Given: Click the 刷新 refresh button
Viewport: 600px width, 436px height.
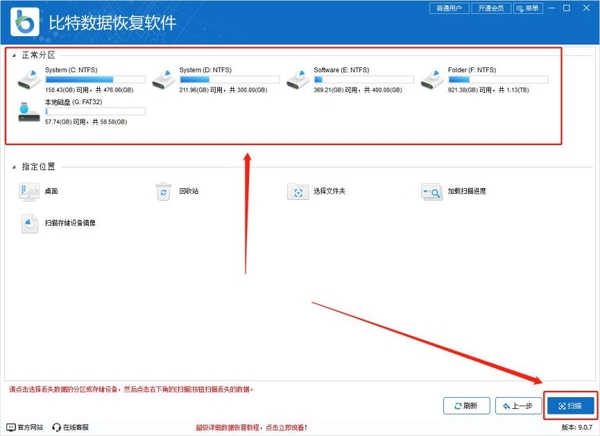Looking at the screenshot, I should coord(466,406).
